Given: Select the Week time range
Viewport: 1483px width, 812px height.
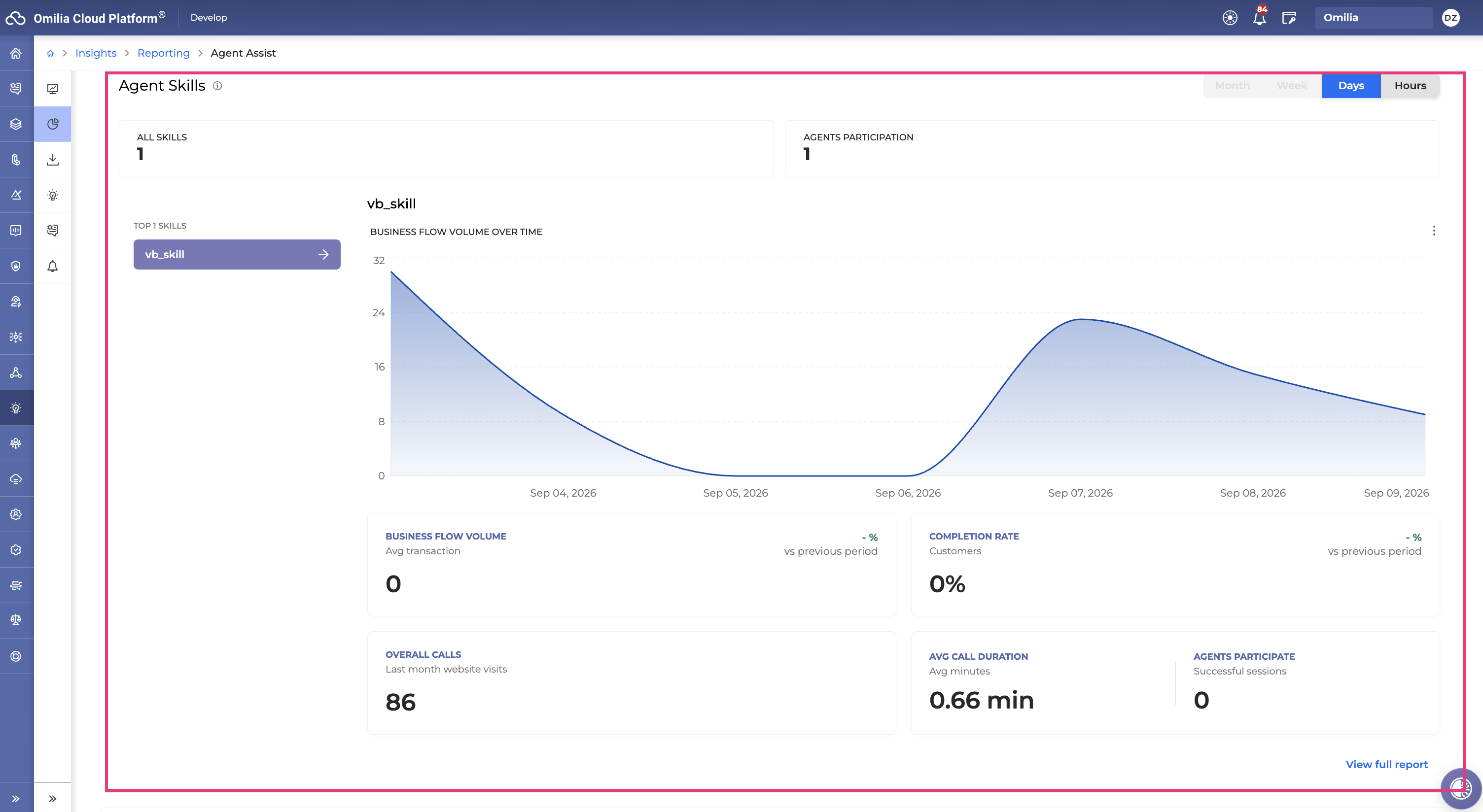Looking at the screenshot, I should 1291,86.
